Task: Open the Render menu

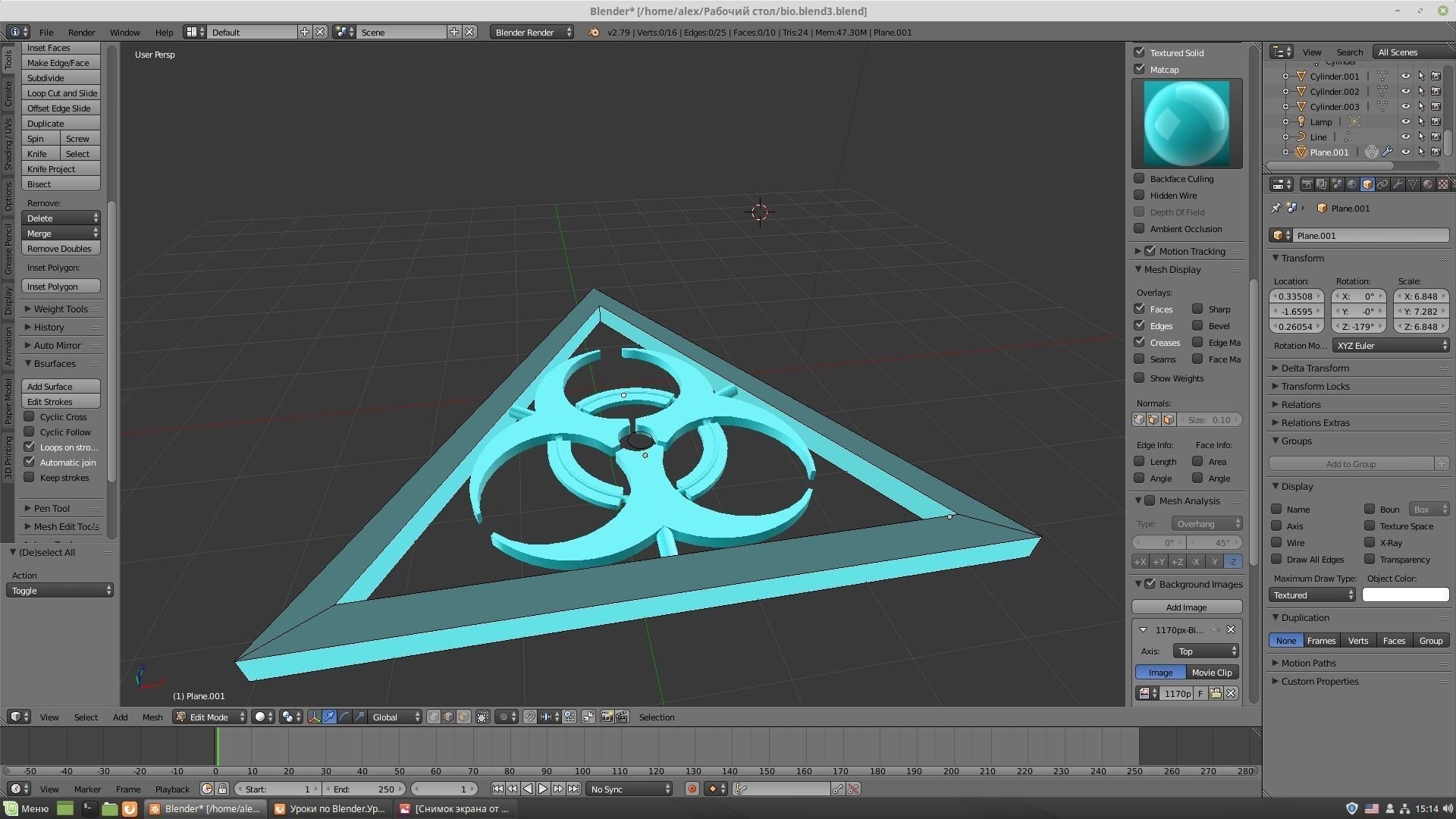Action: pos(81,32)
